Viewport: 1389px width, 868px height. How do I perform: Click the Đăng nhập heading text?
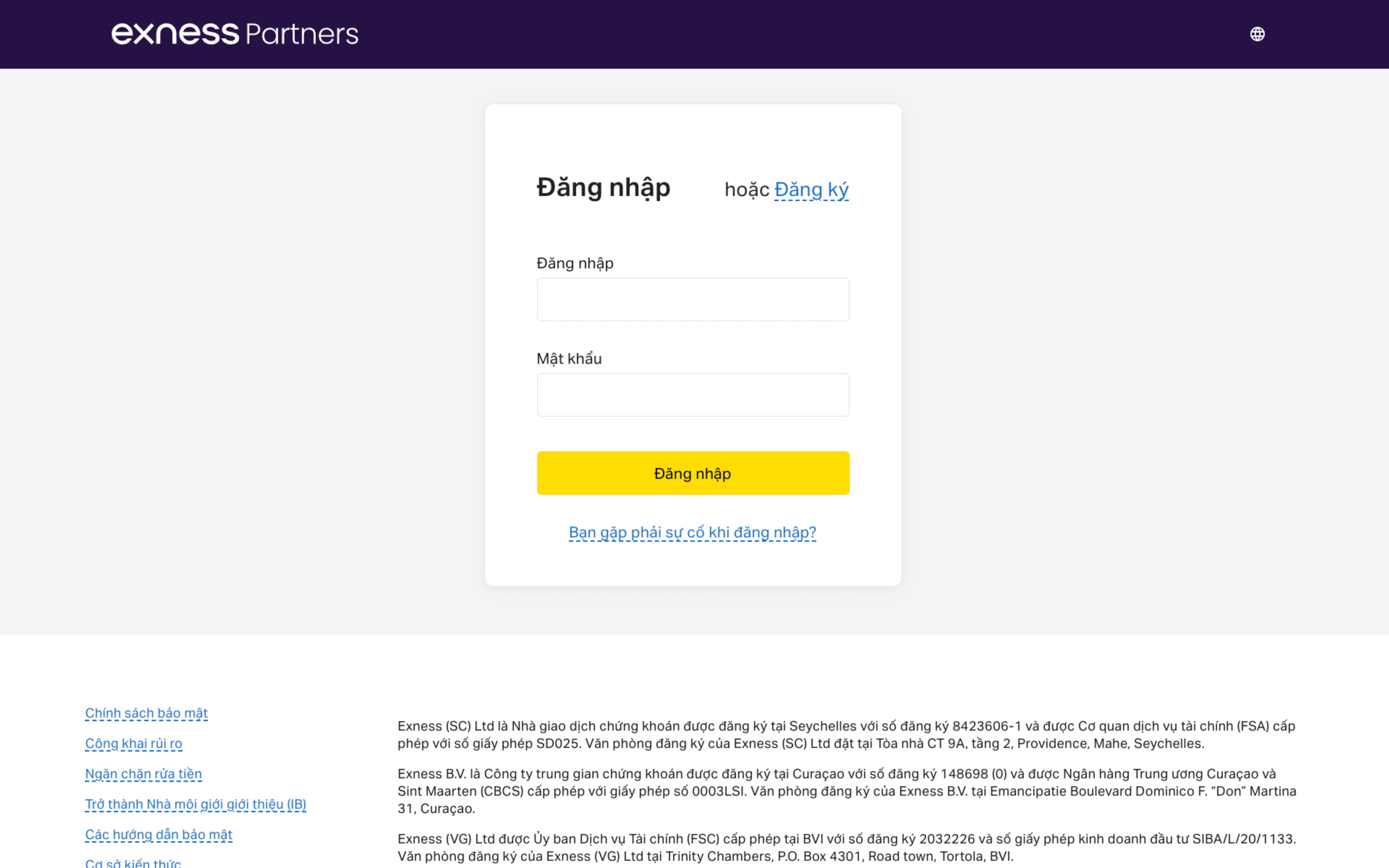pyautogui.click(x=603, y=188)
